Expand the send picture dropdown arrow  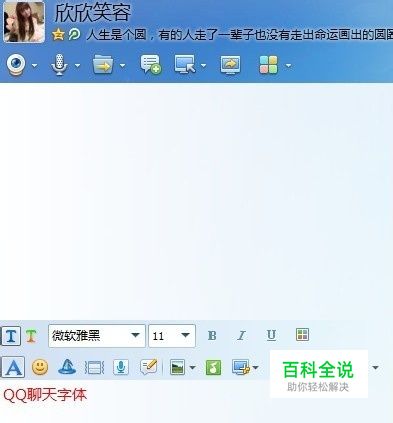192,368
